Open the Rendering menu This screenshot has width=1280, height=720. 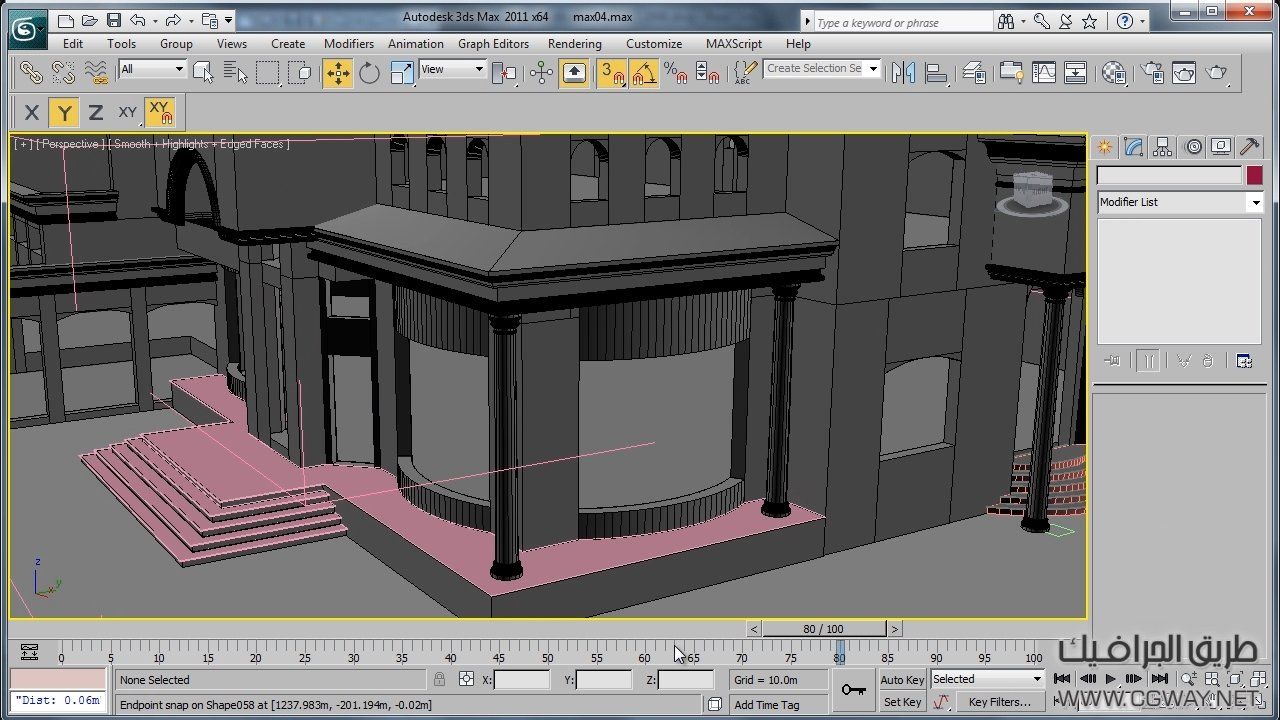(x=574, y=44)
